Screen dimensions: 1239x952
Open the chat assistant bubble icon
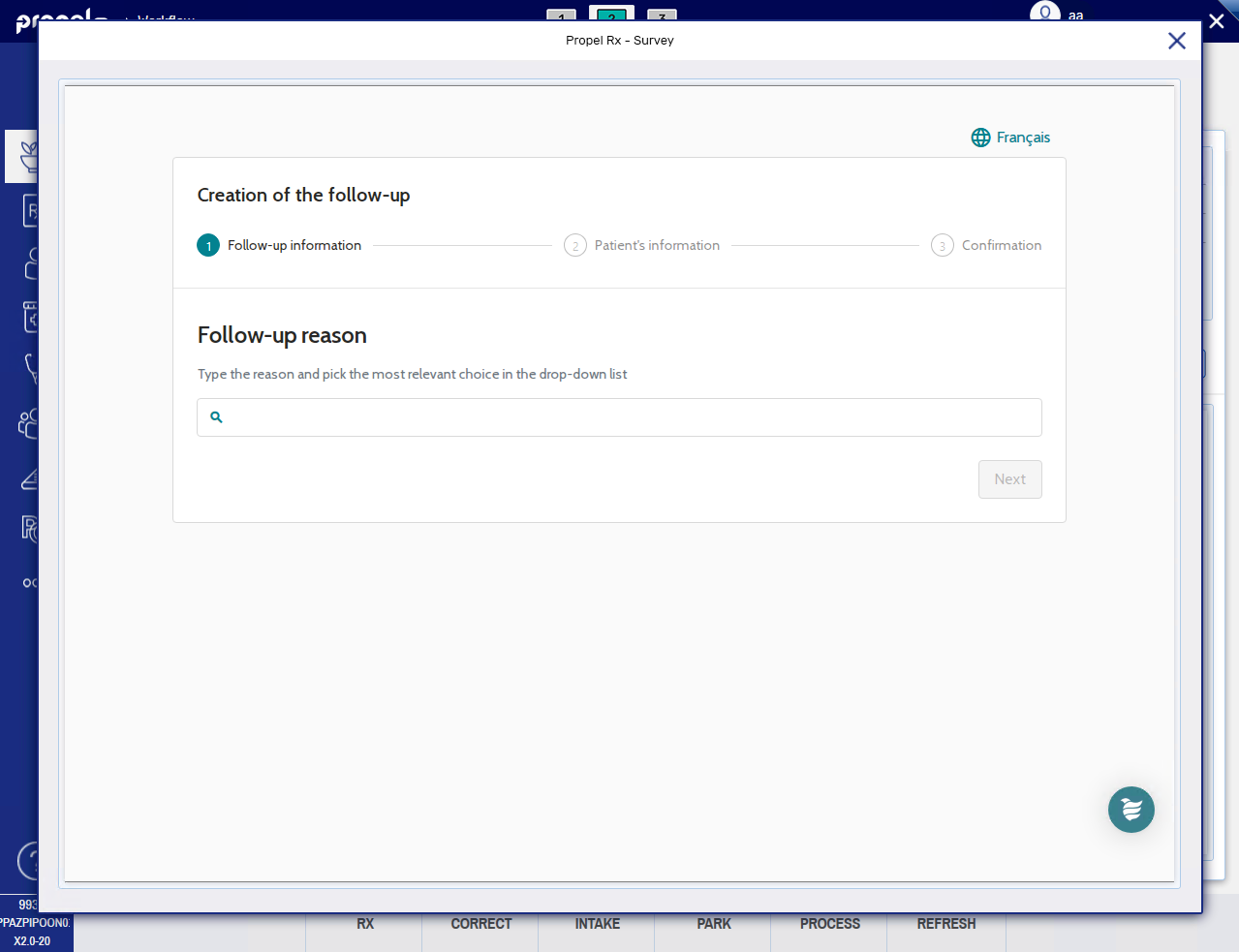[x=1131, y=810]
